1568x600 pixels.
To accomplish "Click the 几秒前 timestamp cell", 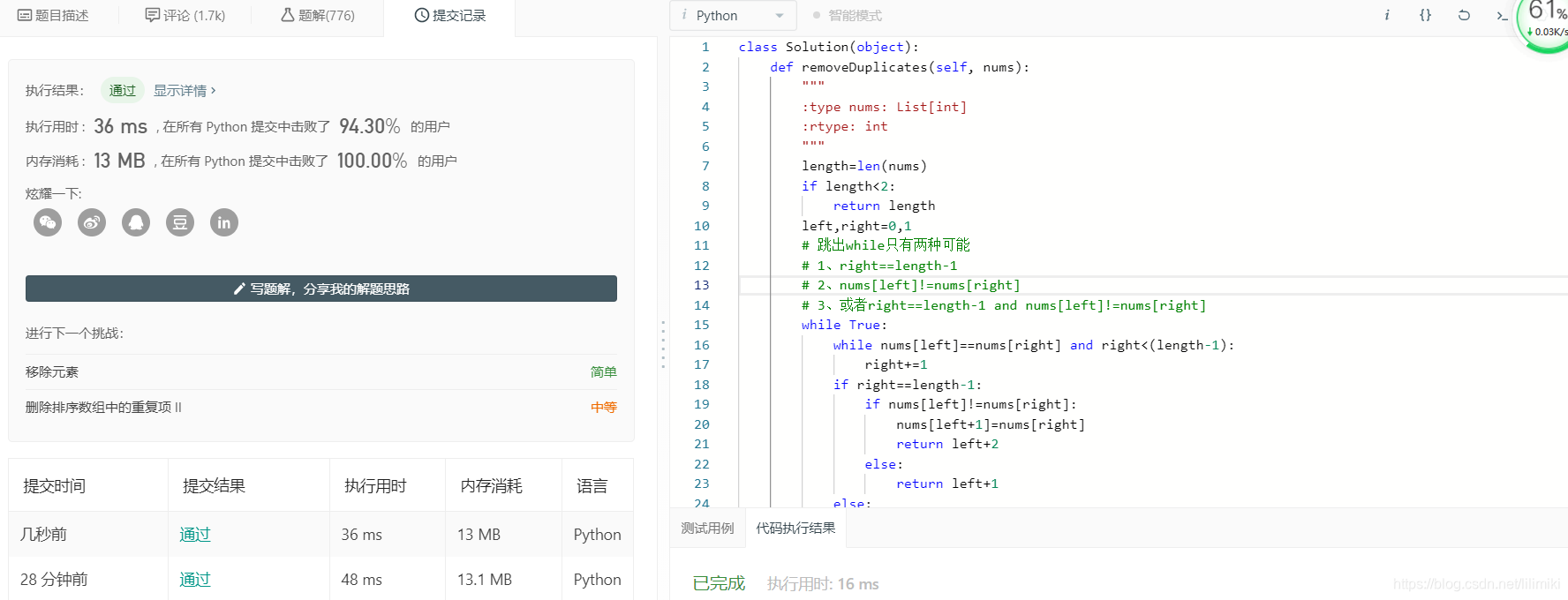I will click(x=43, y=534).
